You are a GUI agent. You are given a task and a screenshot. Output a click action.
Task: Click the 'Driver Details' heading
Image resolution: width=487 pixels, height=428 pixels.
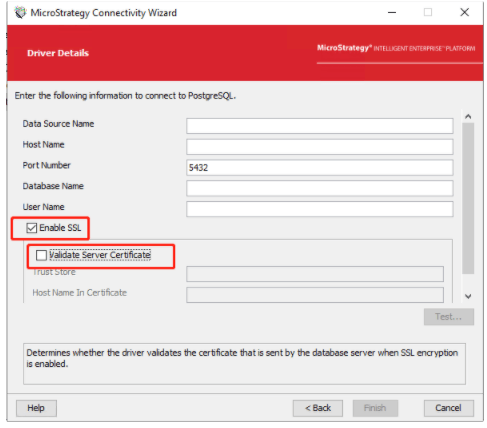coord(58,53)
